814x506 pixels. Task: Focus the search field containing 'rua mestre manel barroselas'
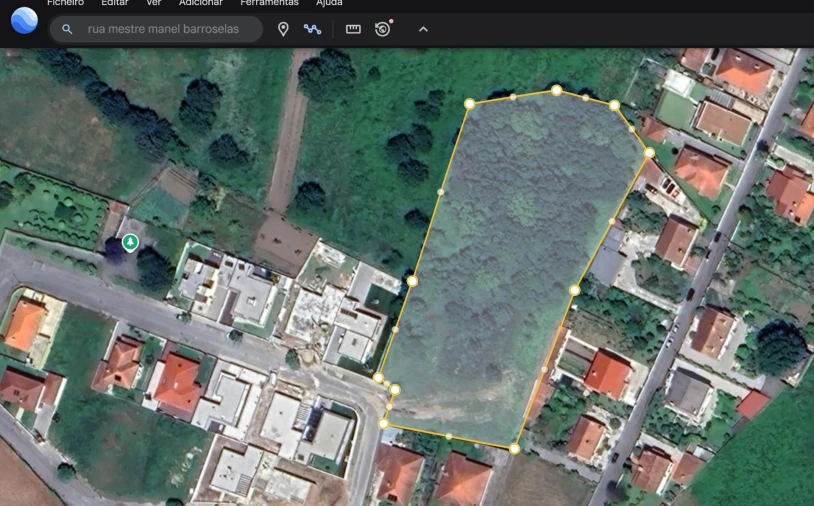click(x=156, y=29)
